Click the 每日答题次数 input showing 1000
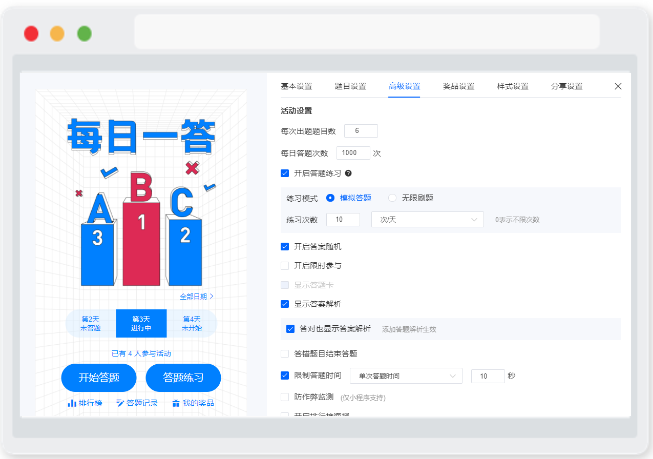This screenshot has height=459, width=653. click(x=353, y=153)
